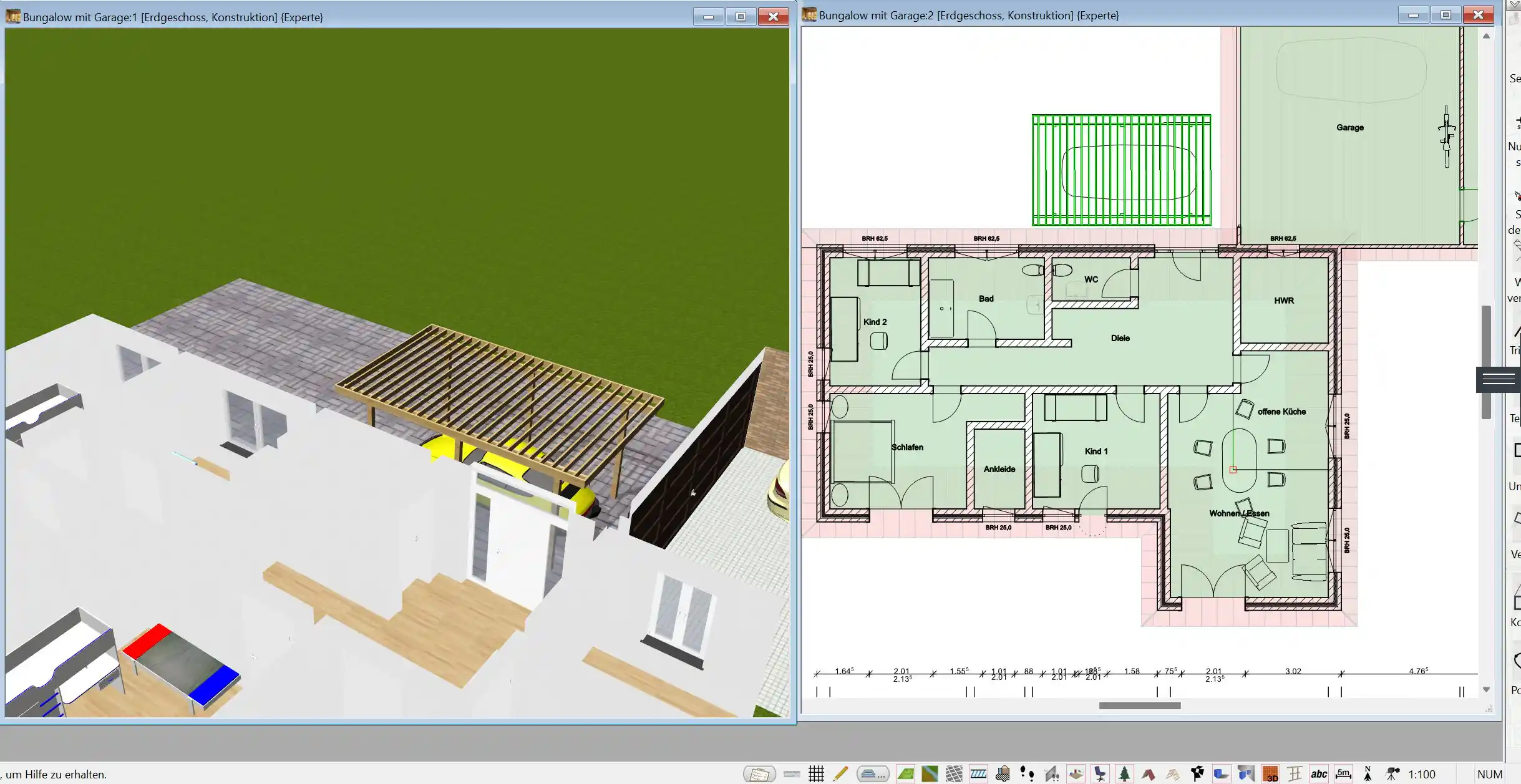1521x784 pixels.
Task: Click the NUM indicator in status bar
Action: [x=1489, y=774]
